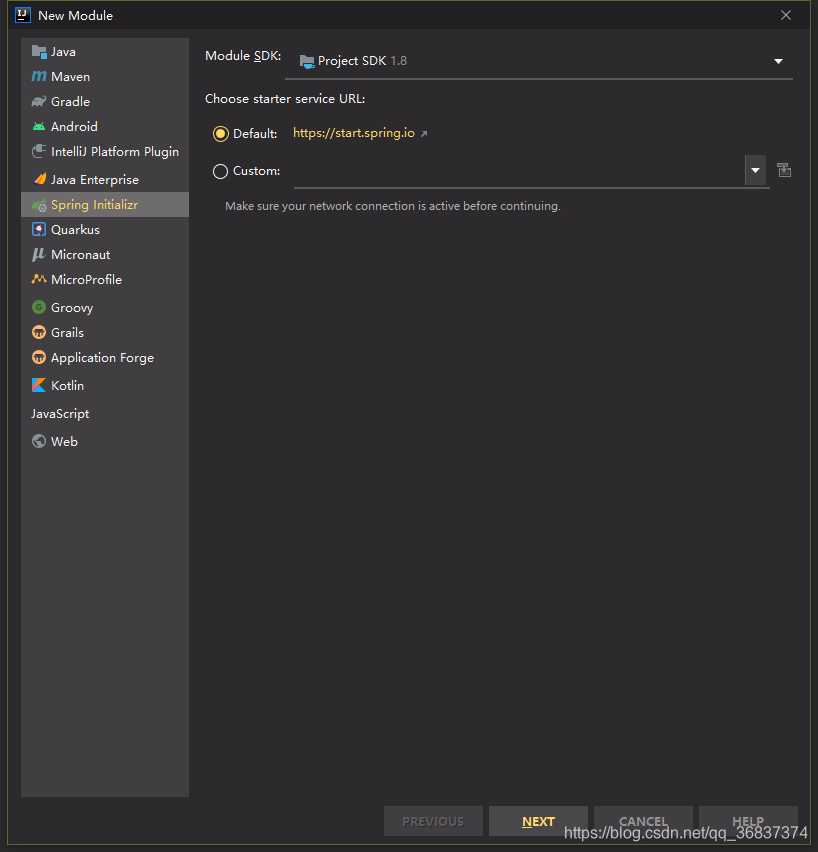The image size is (818, 852).
Task: Click the Gradle elephant icon
Action: point(39,102)
